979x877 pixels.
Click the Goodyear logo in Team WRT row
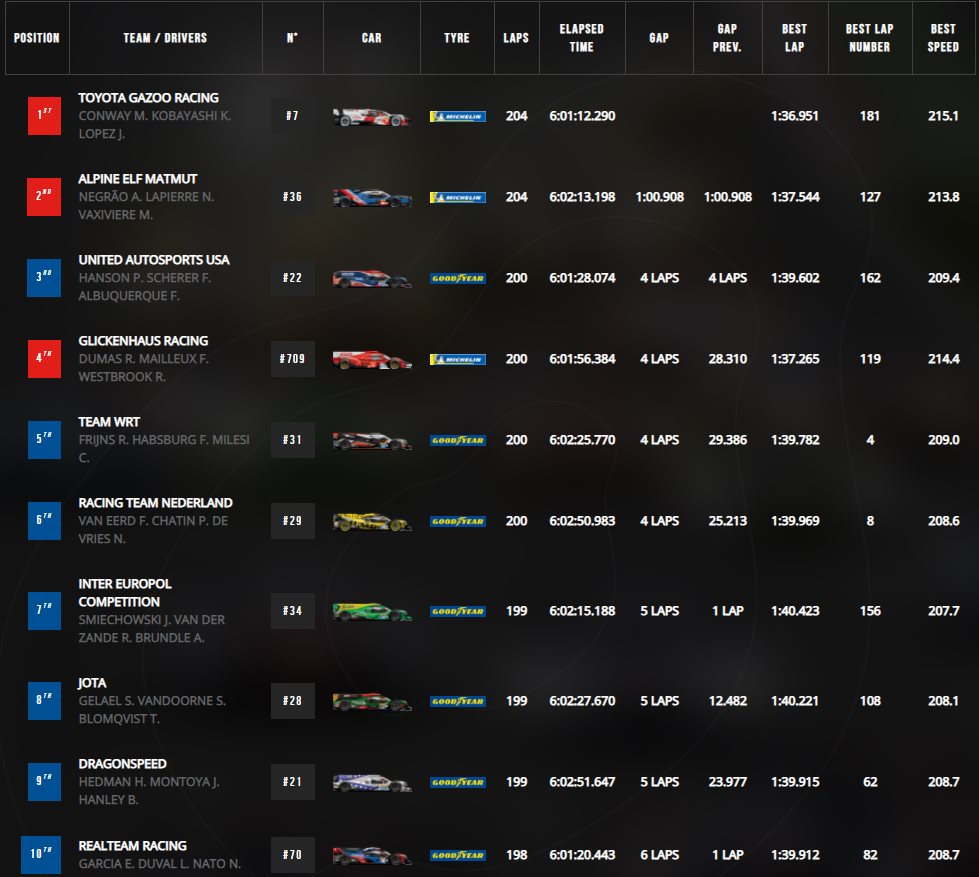[458, 441]
